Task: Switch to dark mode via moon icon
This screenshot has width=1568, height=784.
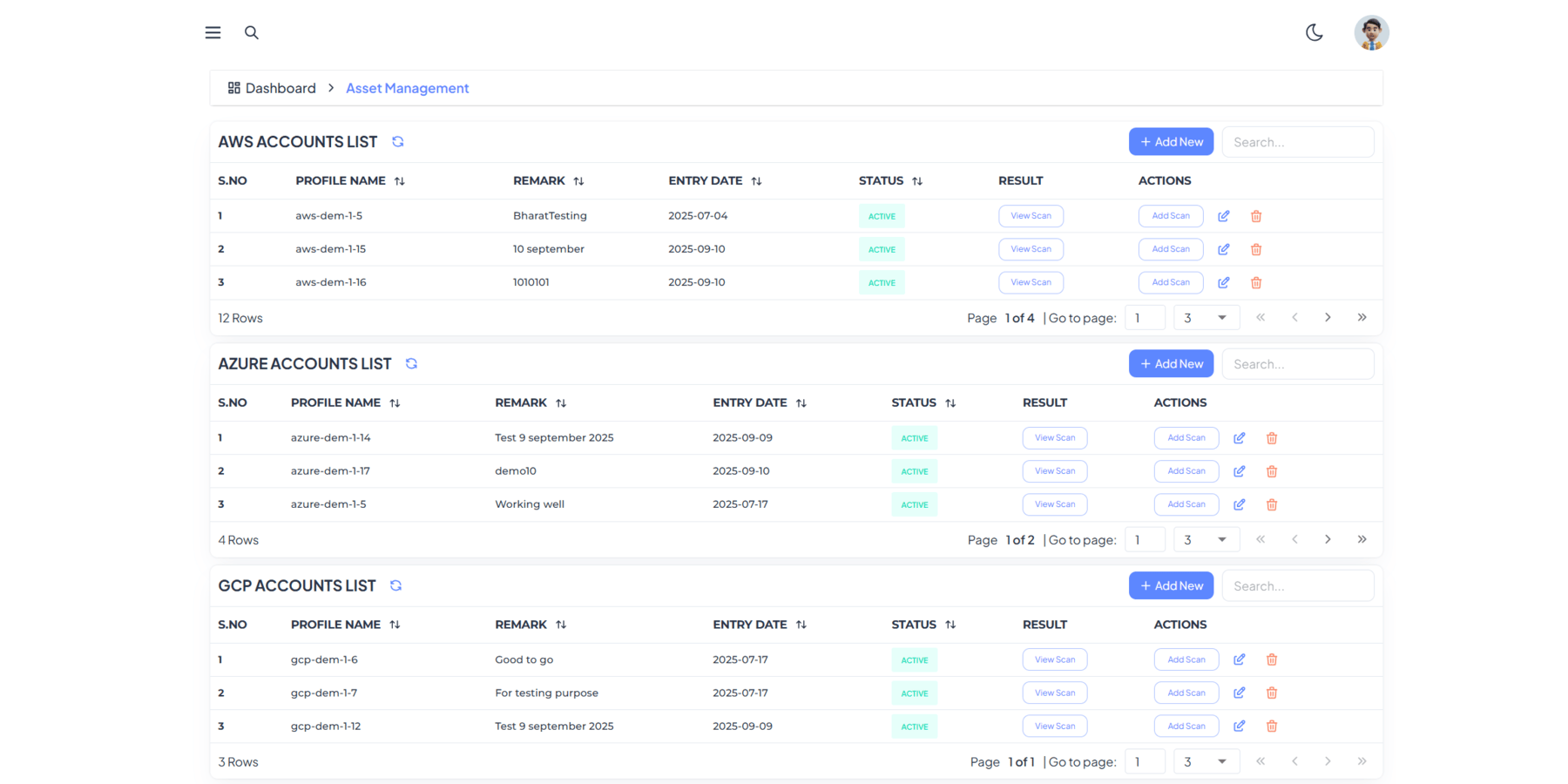Action: (x=1315, y=32)
